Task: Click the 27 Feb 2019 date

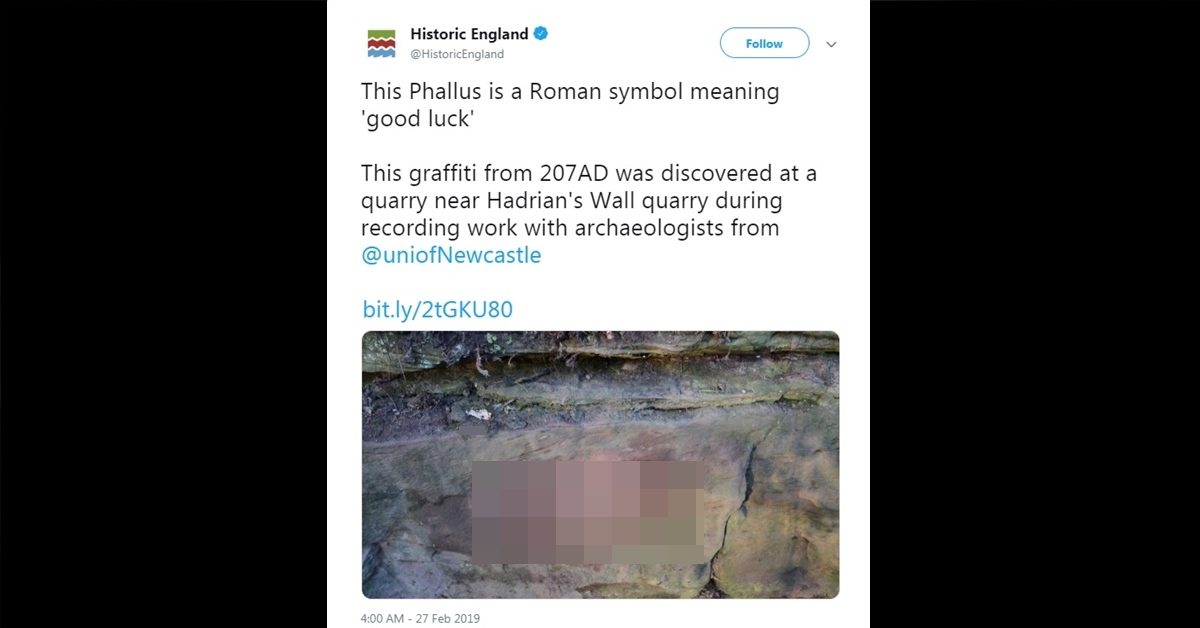Action: pos(456,619)
